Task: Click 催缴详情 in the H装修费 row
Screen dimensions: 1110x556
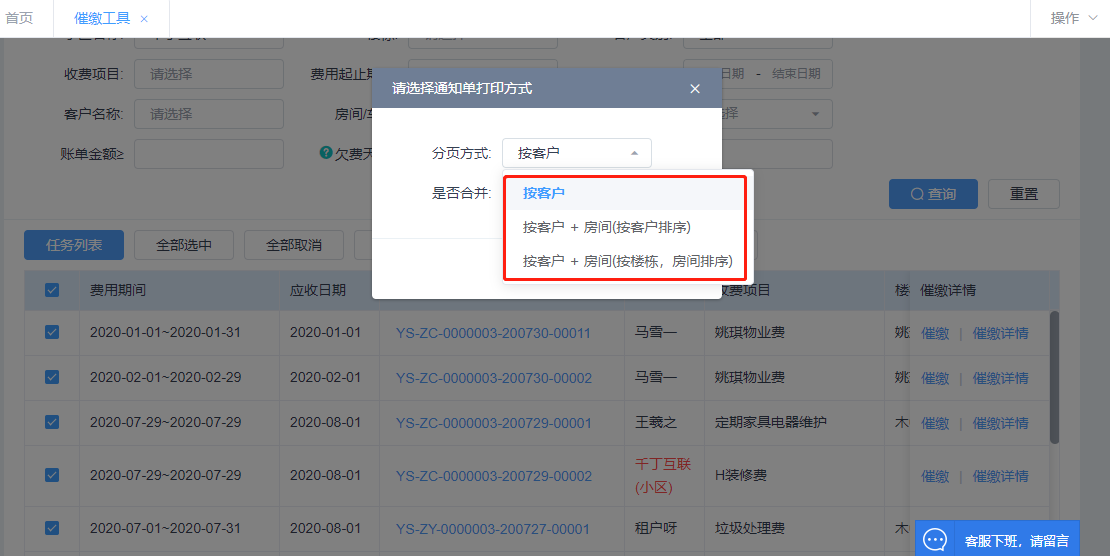Action: (x=1000, y=476)
